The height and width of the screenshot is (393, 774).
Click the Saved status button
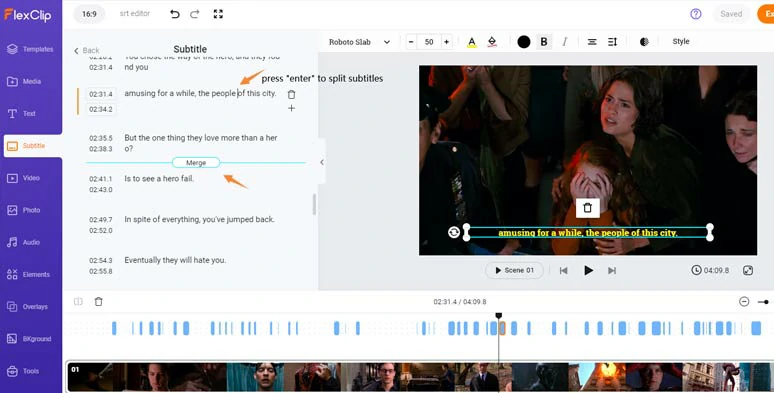[731, 14]
